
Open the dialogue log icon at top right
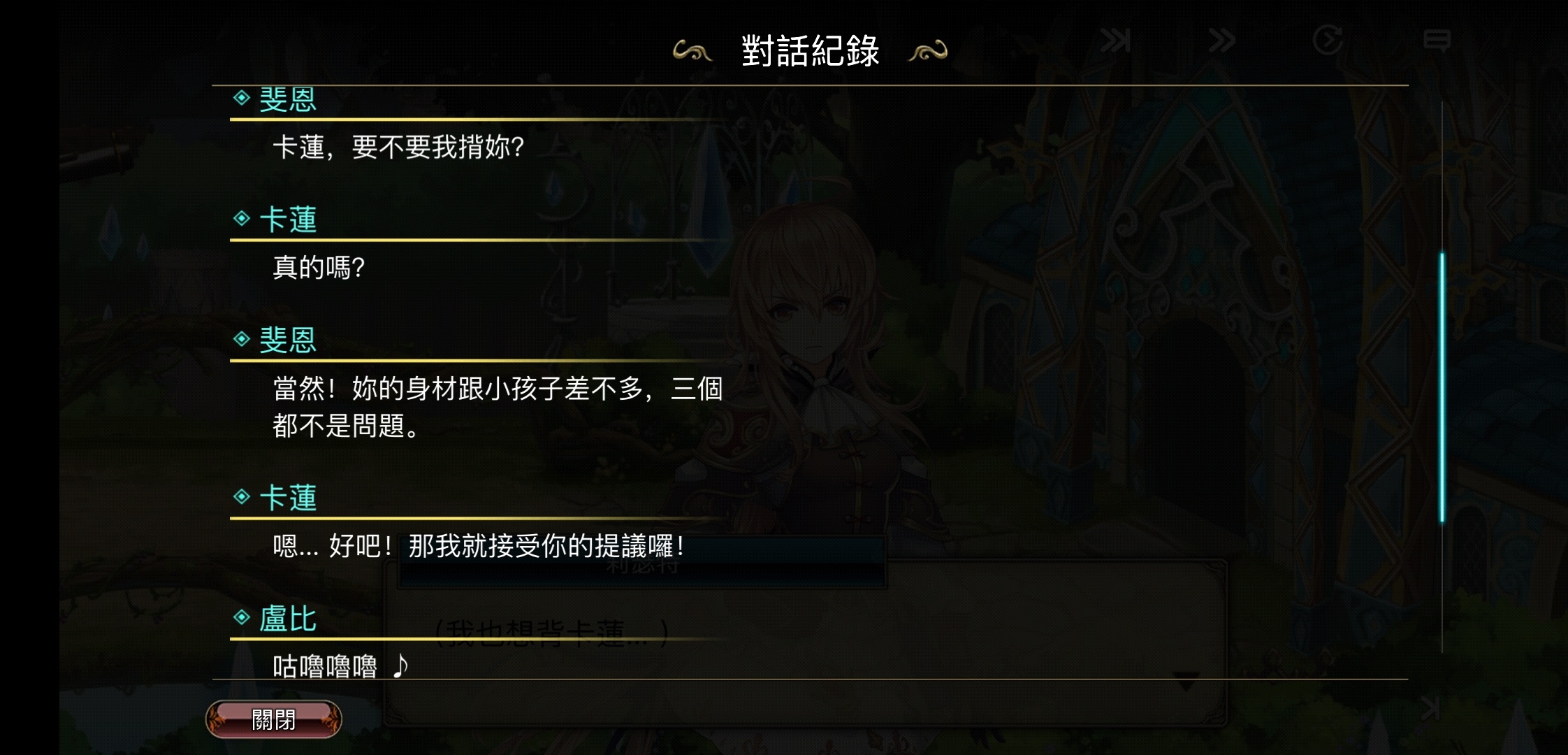click(1437, 41)
